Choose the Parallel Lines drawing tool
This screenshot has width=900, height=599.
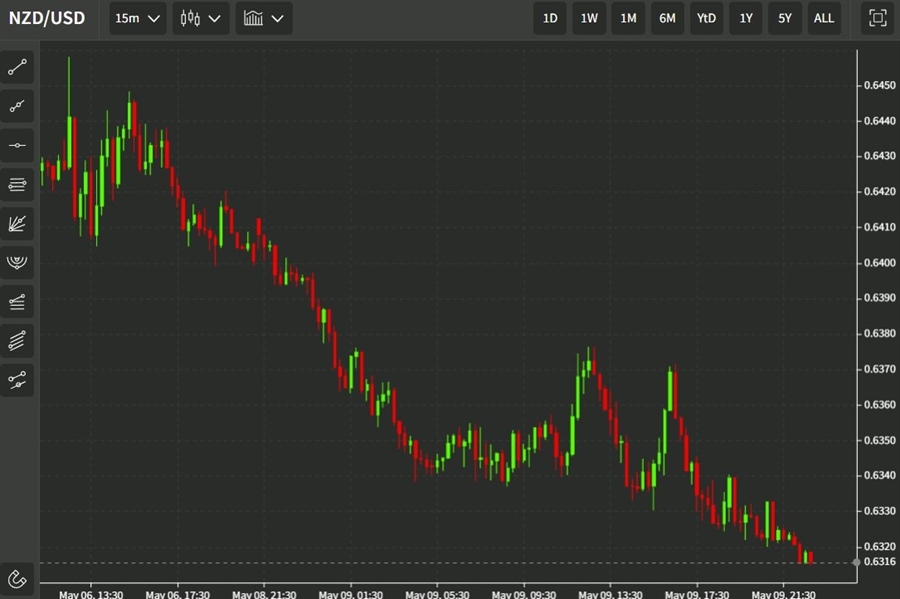point(17,184)
